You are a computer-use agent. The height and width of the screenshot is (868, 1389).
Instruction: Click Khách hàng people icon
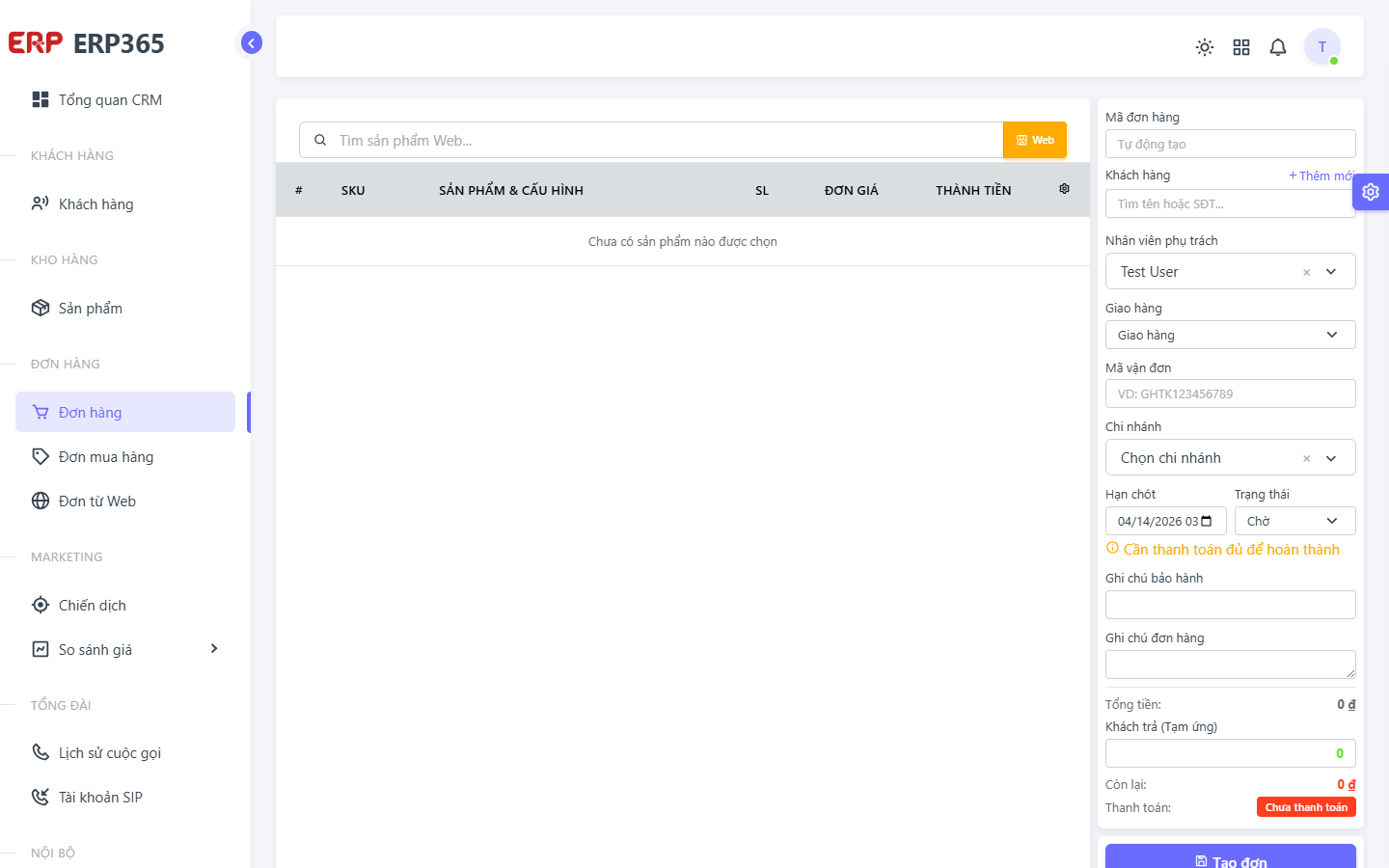(41, 203)
